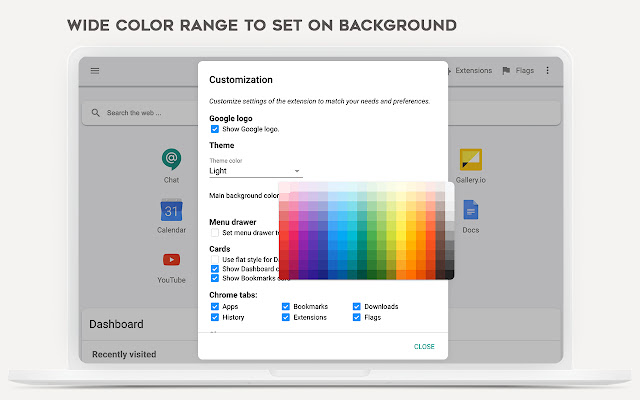The width and height of the screenshot is (640, 400).
Task: Launch the Calendar app icon
Action: [171, 211]
